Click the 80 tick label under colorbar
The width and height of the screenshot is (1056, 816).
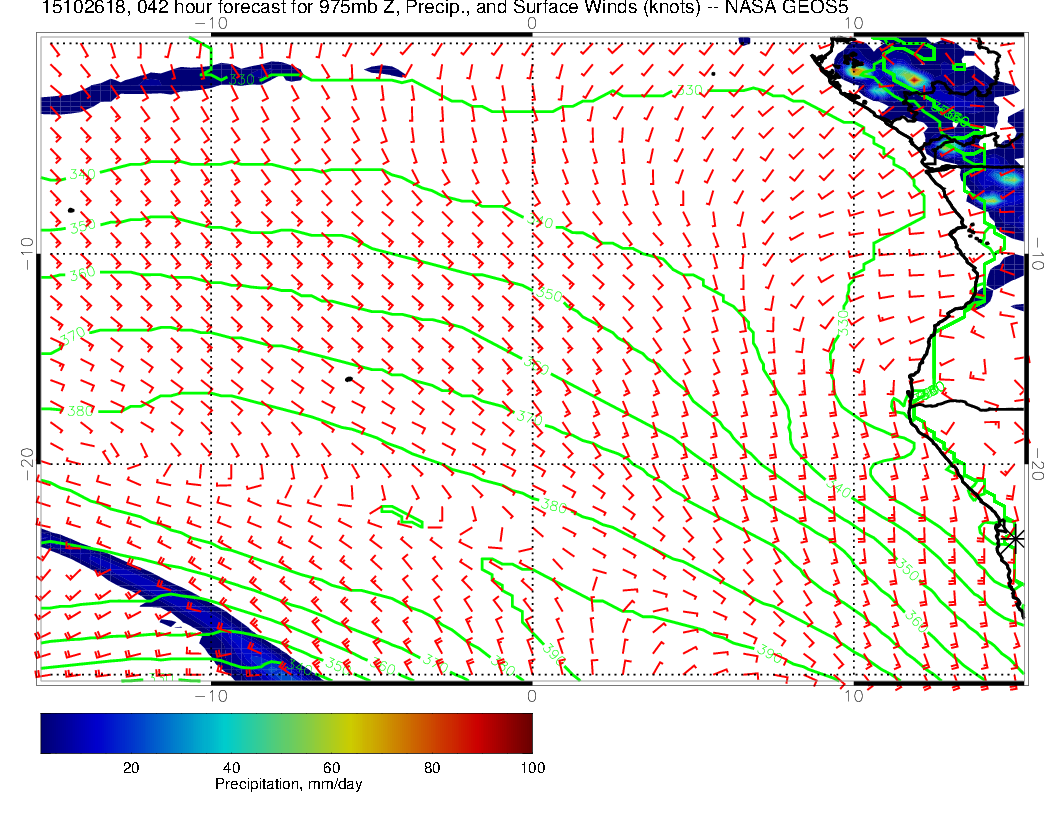tap(431, 768)
